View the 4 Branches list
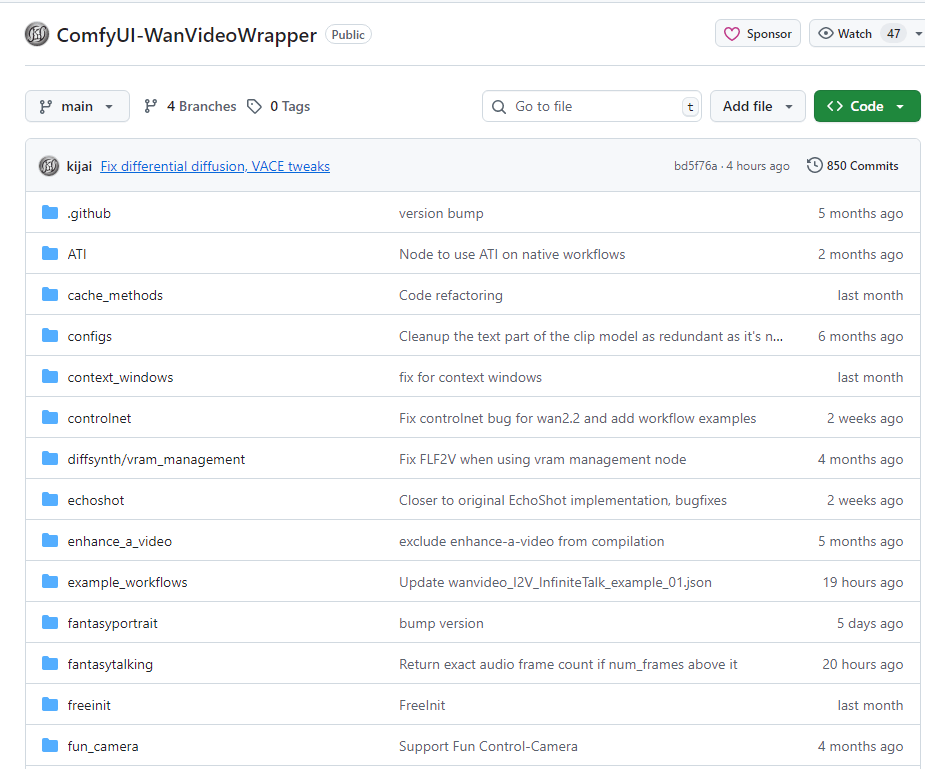 click(x=190, y=106)
